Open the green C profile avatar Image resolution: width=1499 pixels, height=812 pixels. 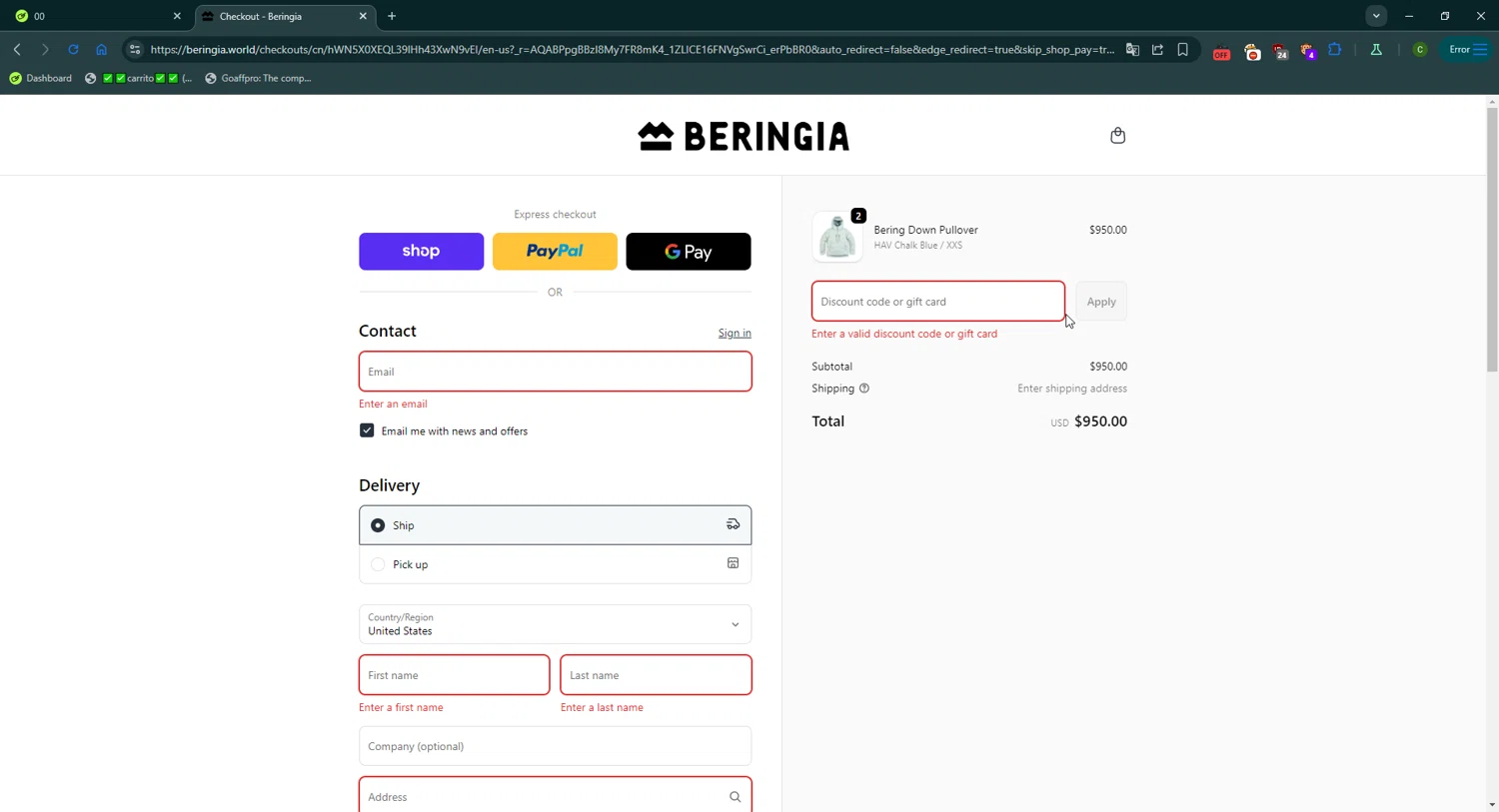[x=1419, y=49]
